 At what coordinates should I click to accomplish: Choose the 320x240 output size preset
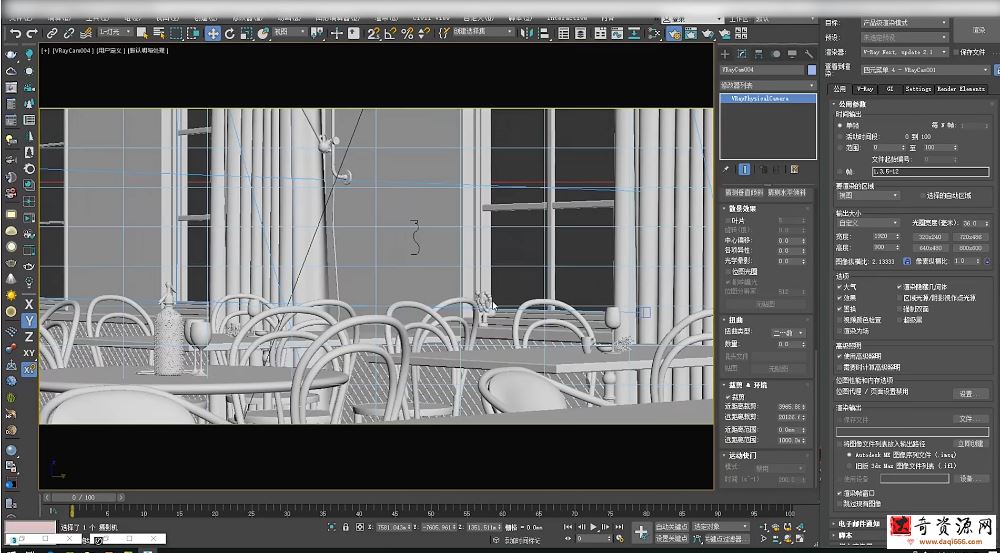[x=928, y=237]
